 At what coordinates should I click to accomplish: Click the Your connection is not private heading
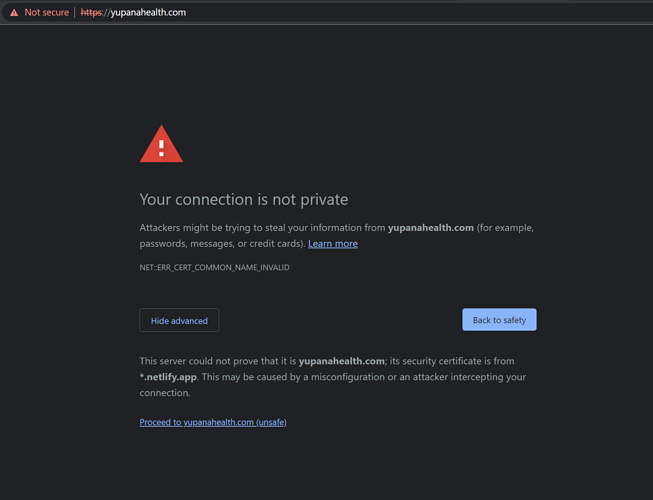tap(244, 199)
